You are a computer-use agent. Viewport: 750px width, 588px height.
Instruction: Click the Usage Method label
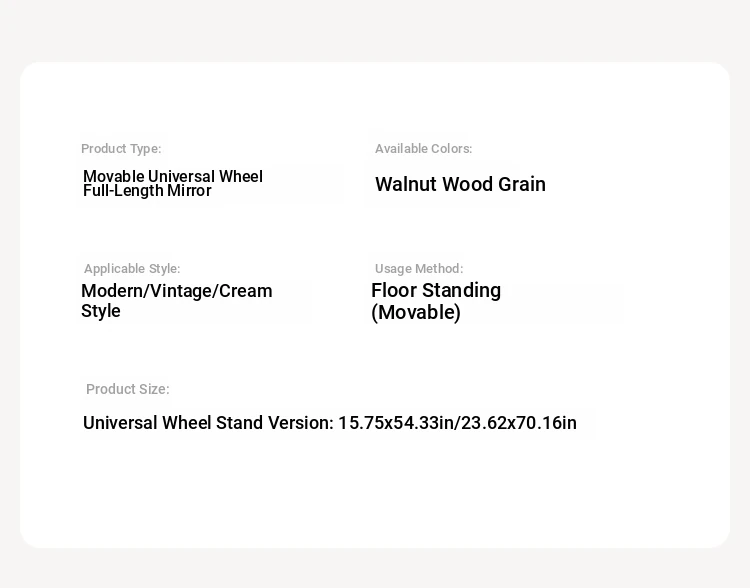[419, 269]
